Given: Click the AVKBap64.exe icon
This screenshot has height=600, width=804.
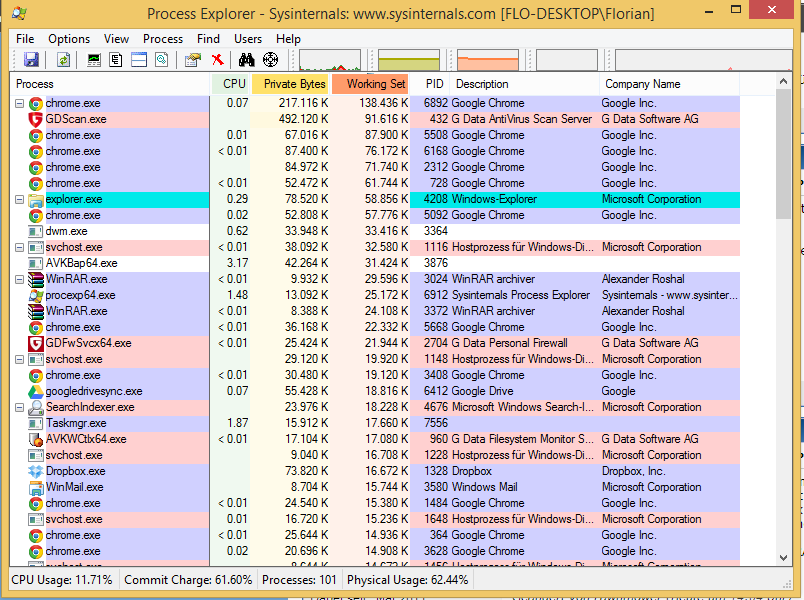Looking at the screenshot, I should 35,264.
